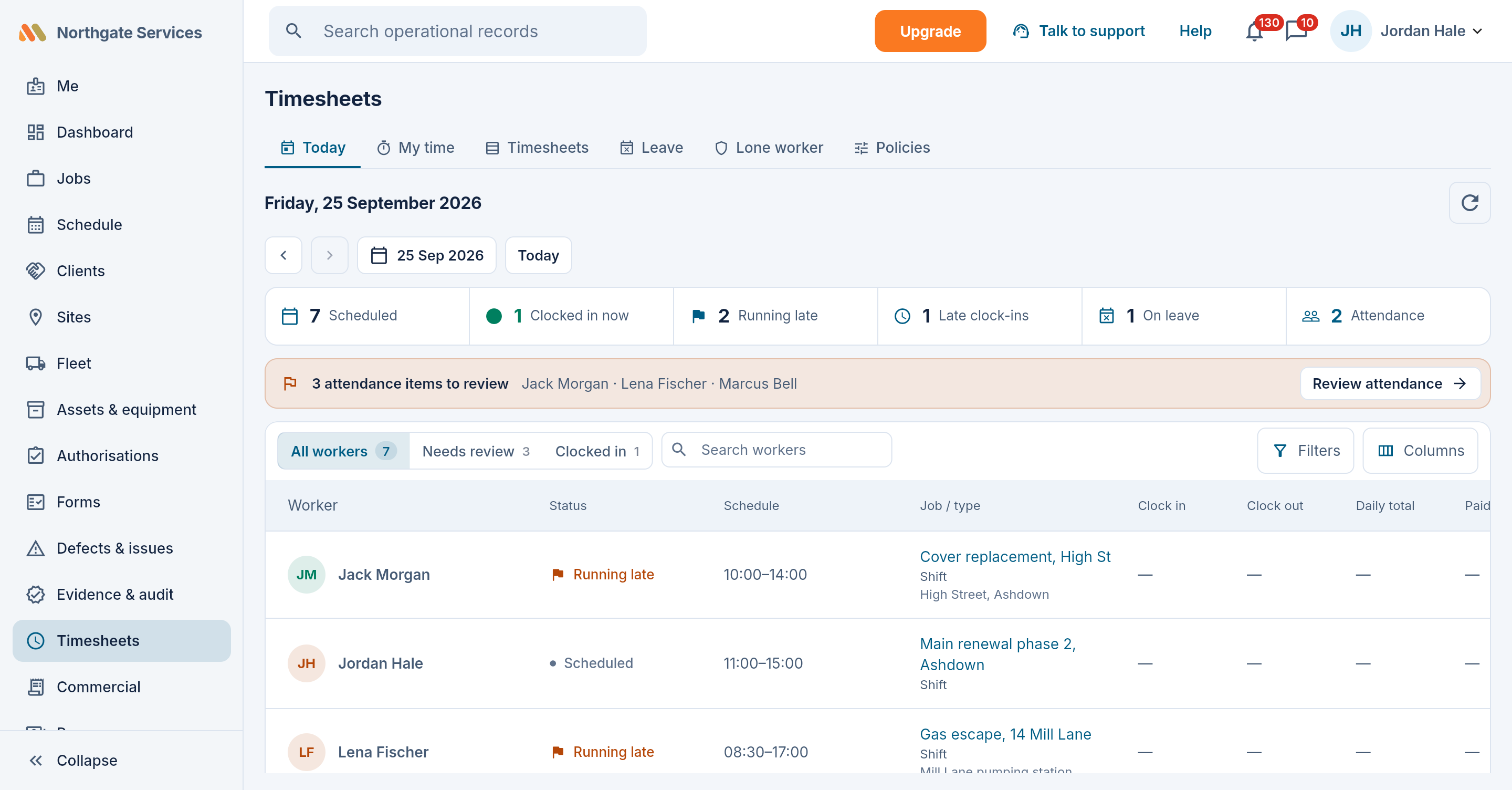Open Cover replacement, High St job link
The height and width of the screenshot is (790, 1512).
pos(1015,556)
